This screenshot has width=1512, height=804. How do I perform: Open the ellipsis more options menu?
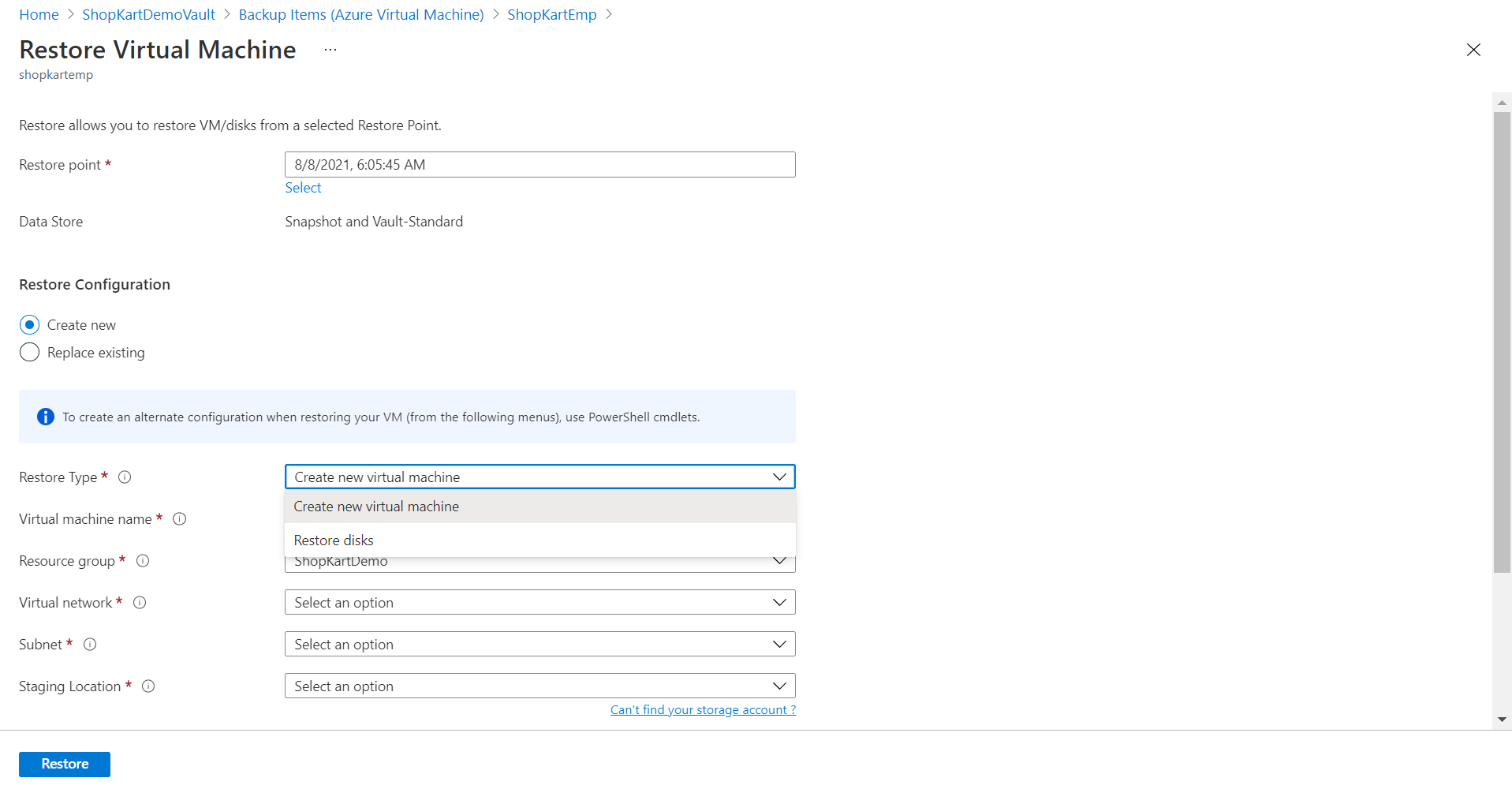click(330, 50)
